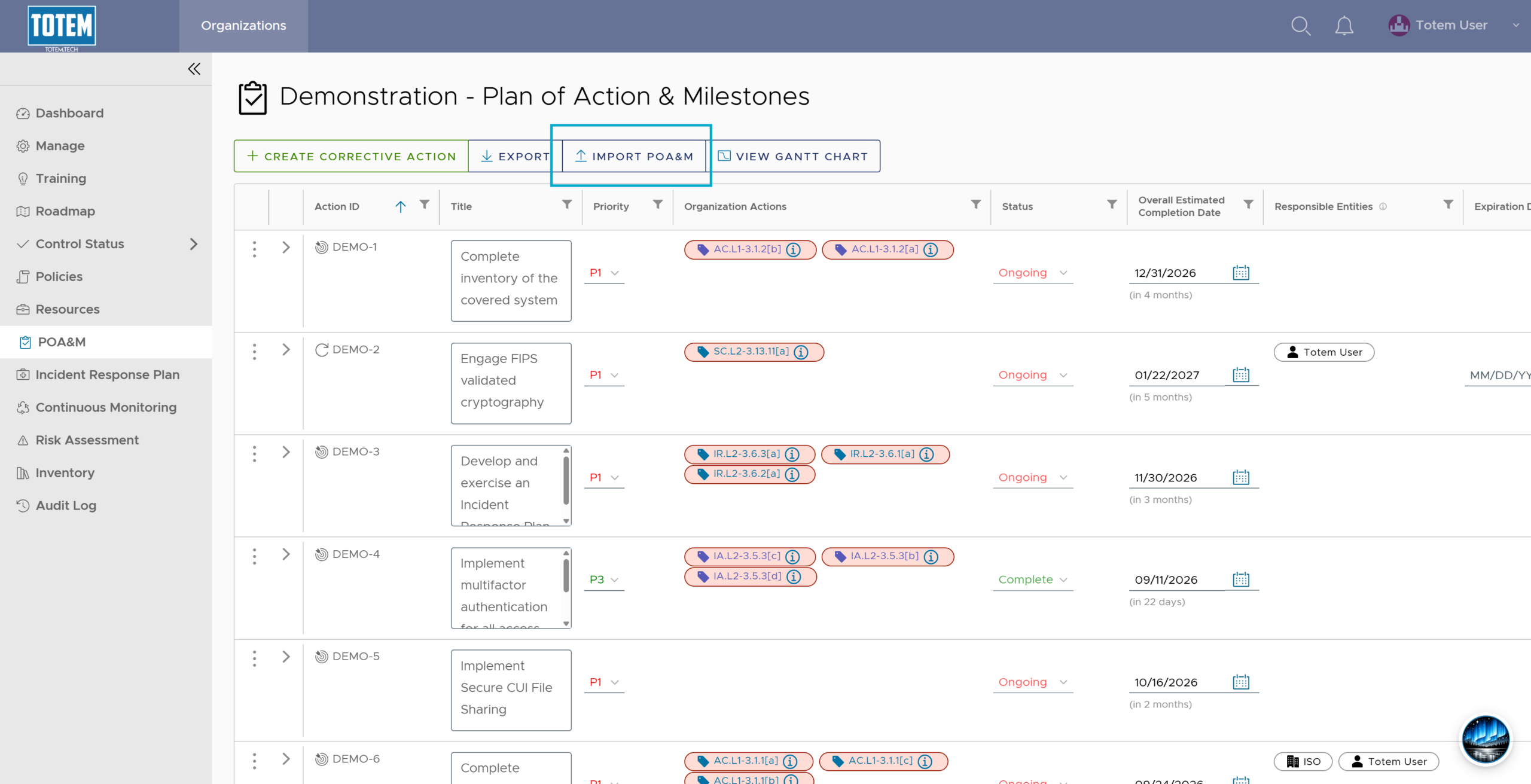Open row menu for DEMO-3

coord(254,454)
